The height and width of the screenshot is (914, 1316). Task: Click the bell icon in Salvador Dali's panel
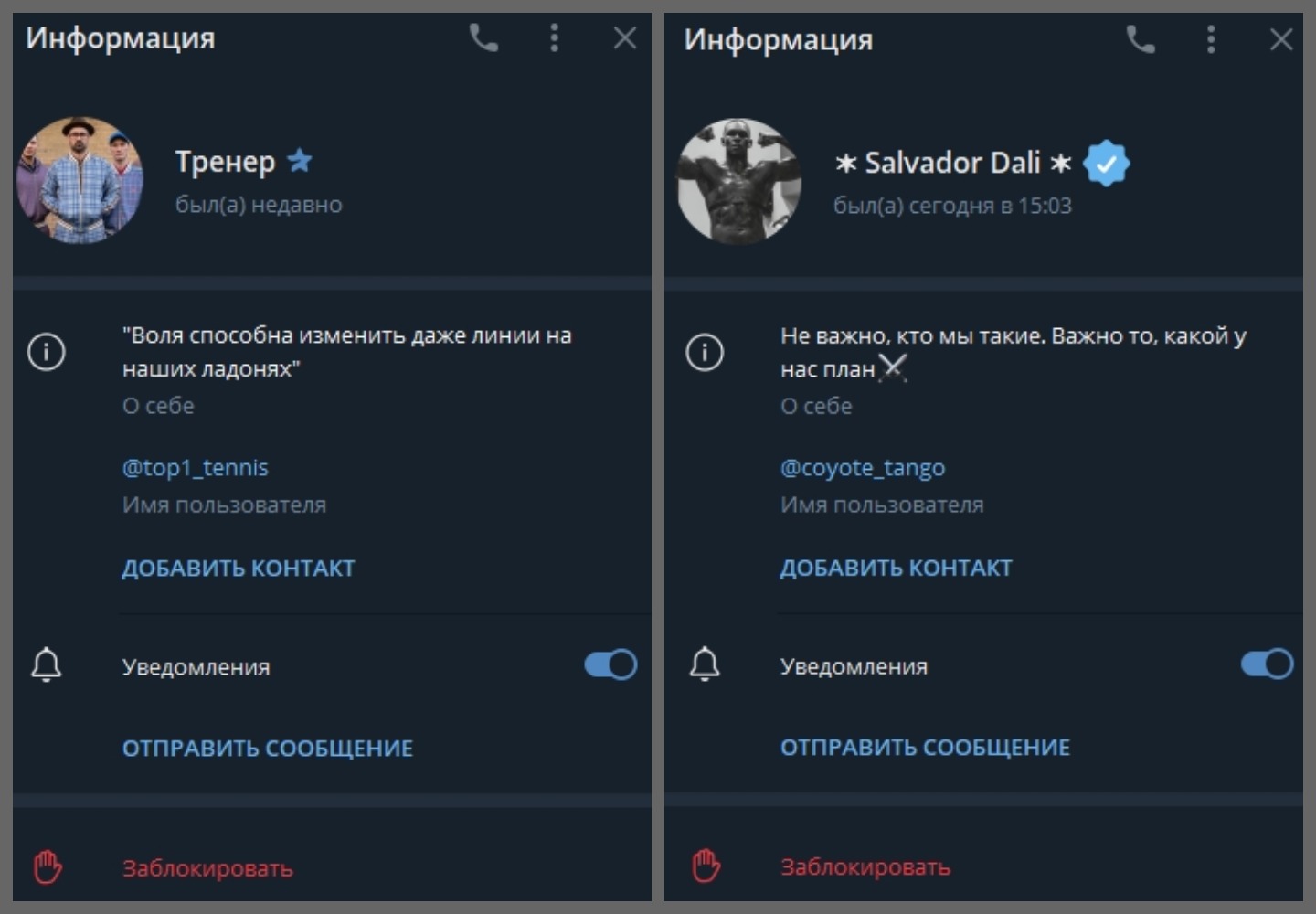[x=705, y=664]
